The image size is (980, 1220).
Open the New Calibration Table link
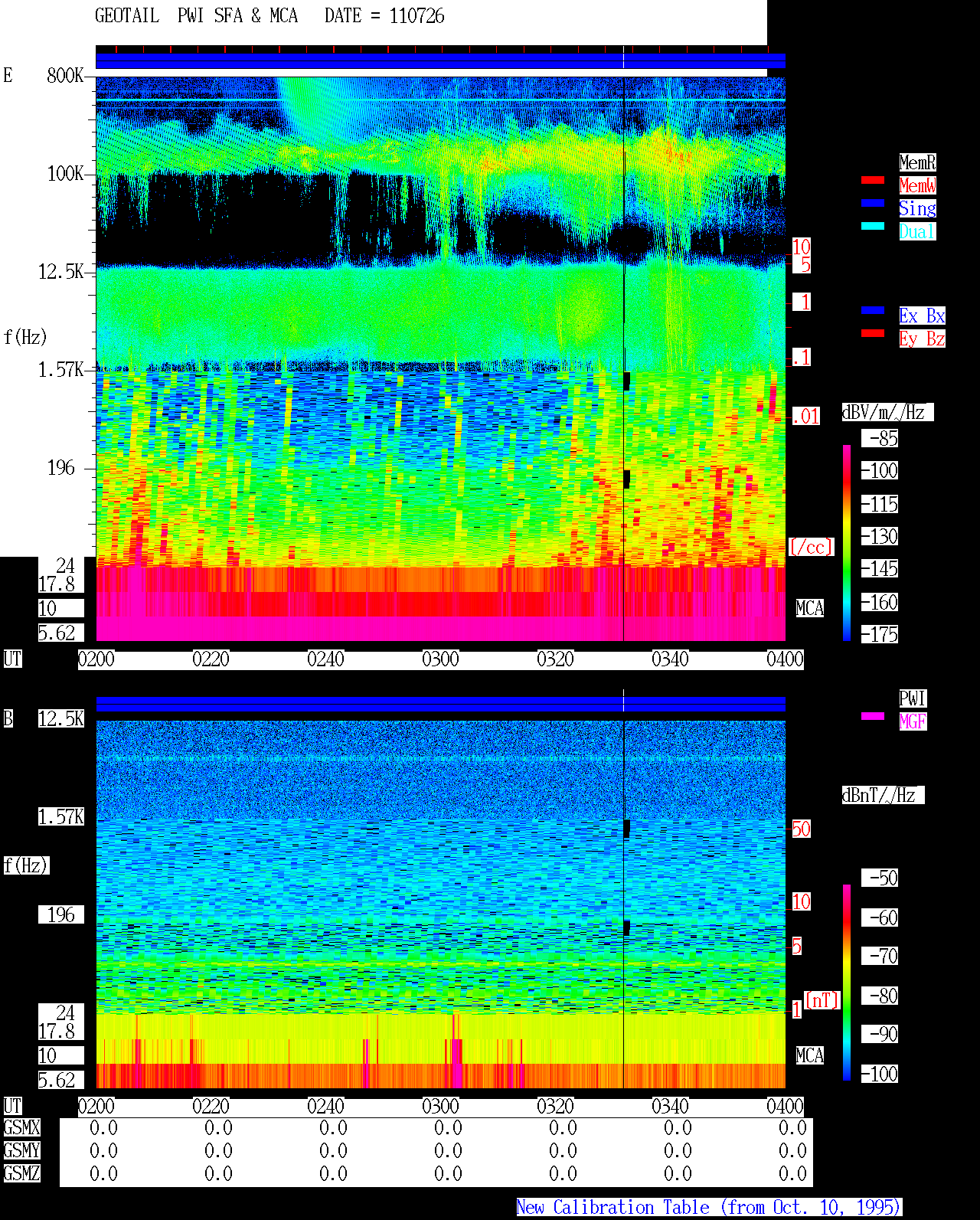click(x=709, y=1207)
